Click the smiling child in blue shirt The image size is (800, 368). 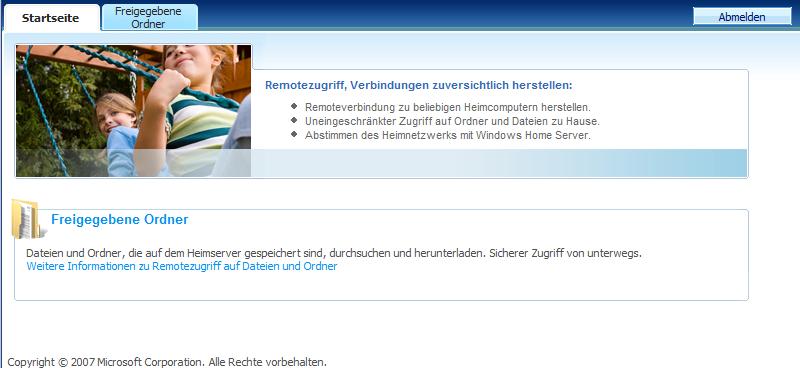[x=117, y=133]
